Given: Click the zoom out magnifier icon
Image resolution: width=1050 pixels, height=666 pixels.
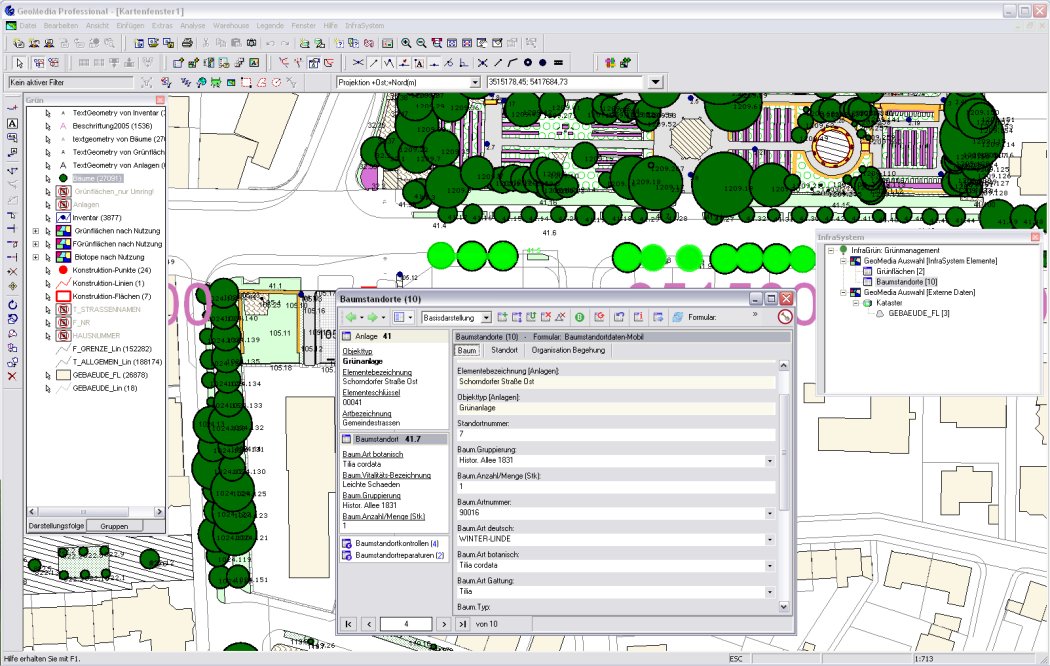Looking at the screenshot, I should [421, 43].
